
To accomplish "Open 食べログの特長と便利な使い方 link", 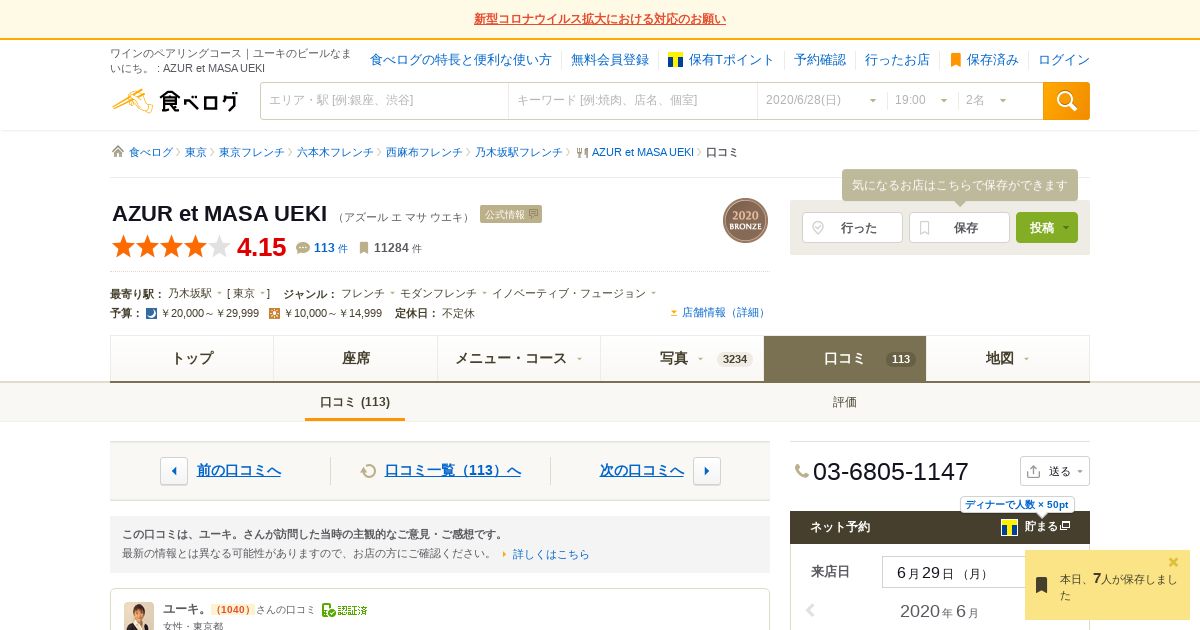I will (461, 60).
